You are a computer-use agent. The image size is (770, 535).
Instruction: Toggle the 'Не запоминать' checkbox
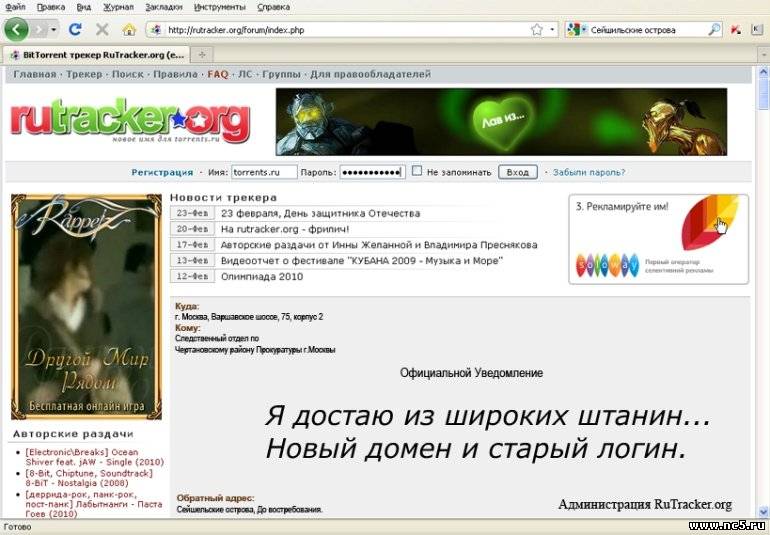pos(417,171)
